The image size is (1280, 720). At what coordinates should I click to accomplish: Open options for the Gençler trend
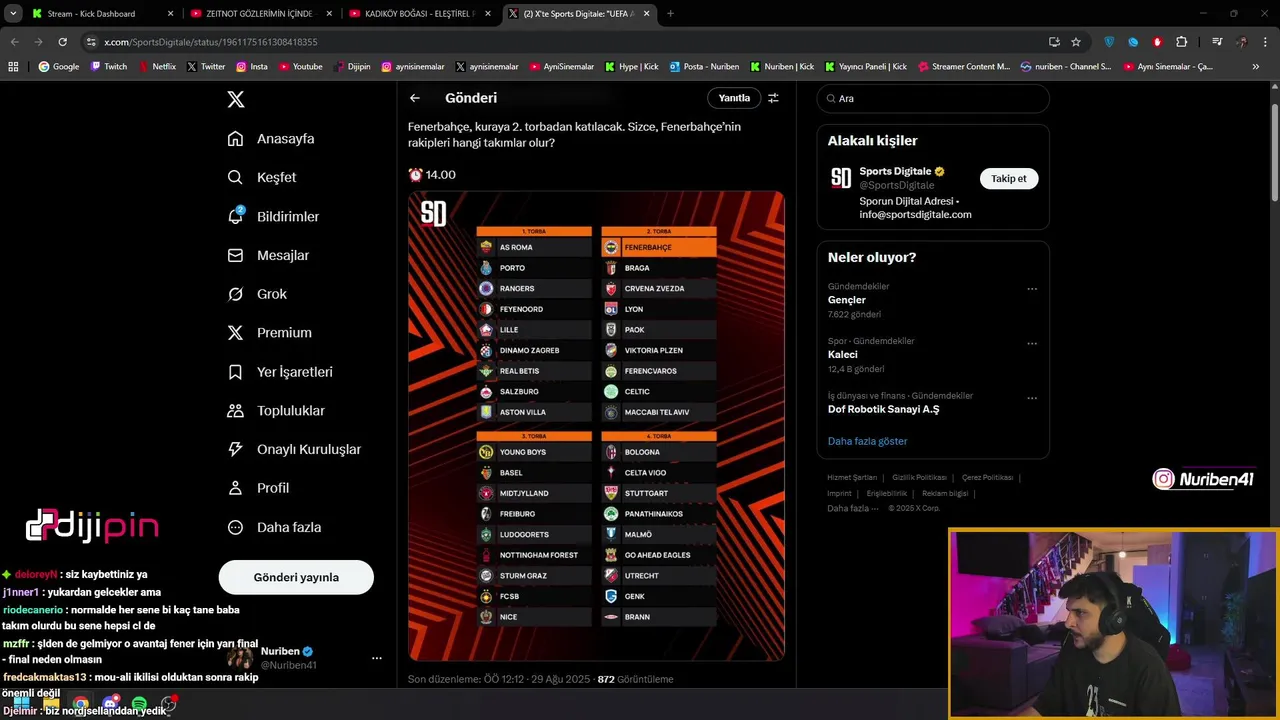pyautogui.click(x=1032, y=289)
